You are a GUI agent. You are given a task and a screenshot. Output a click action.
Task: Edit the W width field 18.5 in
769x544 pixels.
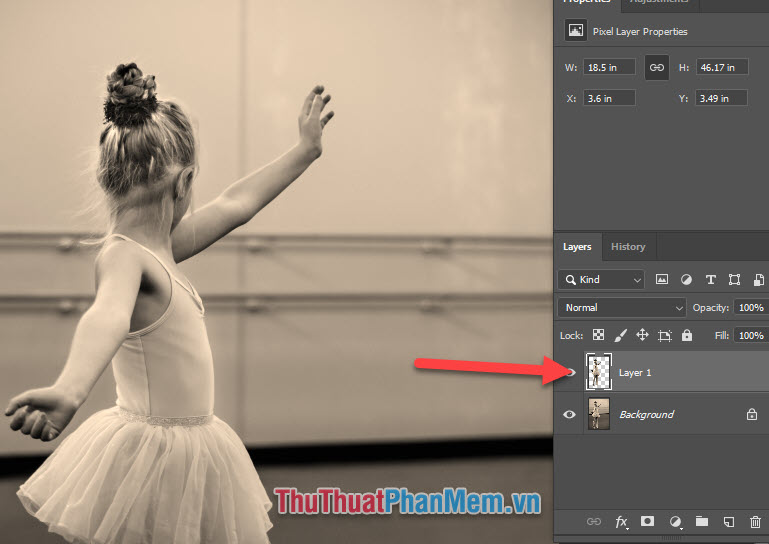point(609,67)
